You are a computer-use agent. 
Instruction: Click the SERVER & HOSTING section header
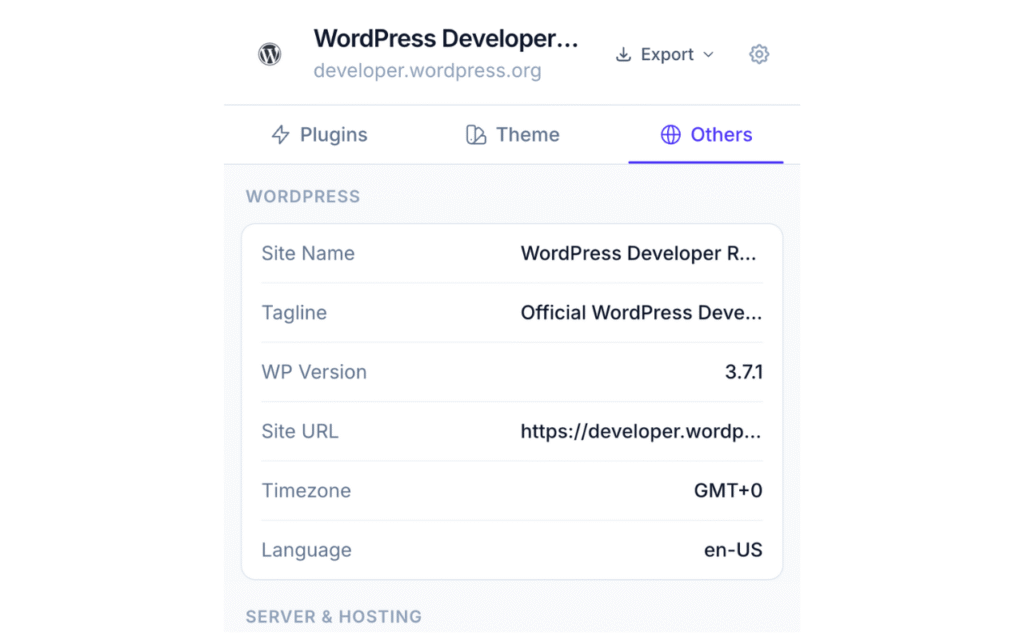[x=334, y=617]
